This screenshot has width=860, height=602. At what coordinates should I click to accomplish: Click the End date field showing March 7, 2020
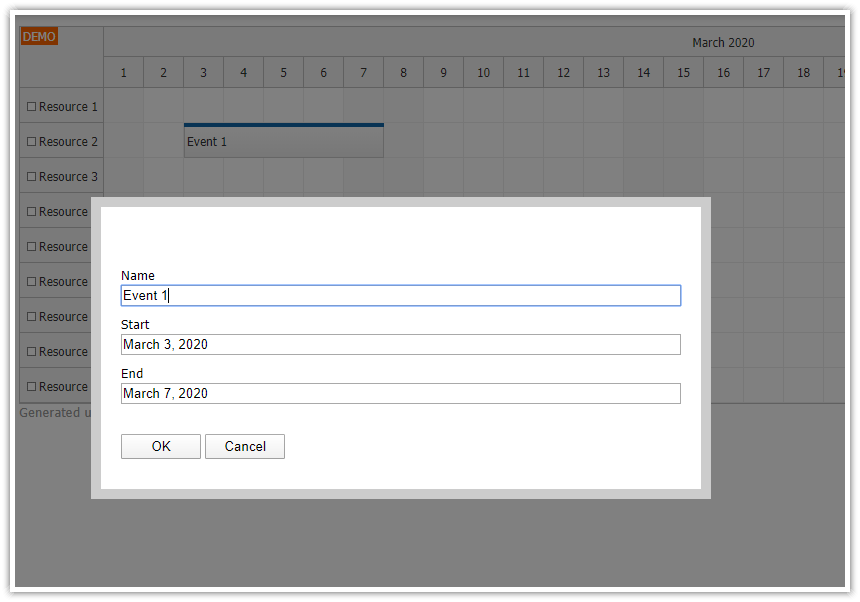point(400,393)
